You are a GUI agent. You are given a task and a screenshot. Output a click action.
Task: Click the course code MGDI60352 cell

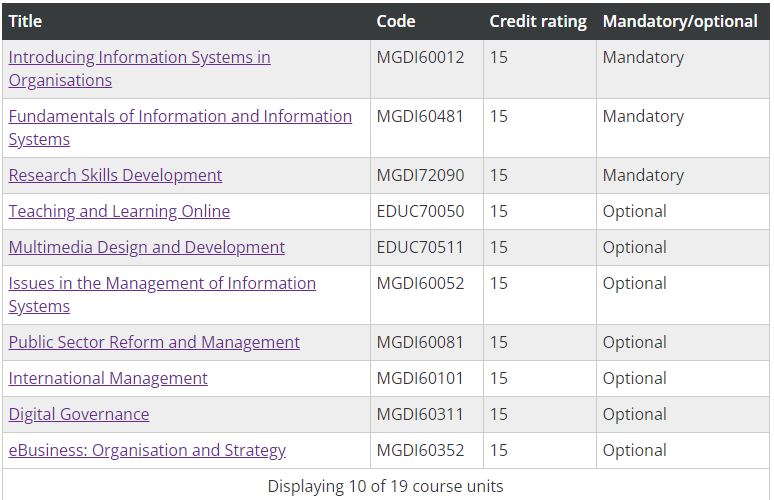(x=420, y=450)
